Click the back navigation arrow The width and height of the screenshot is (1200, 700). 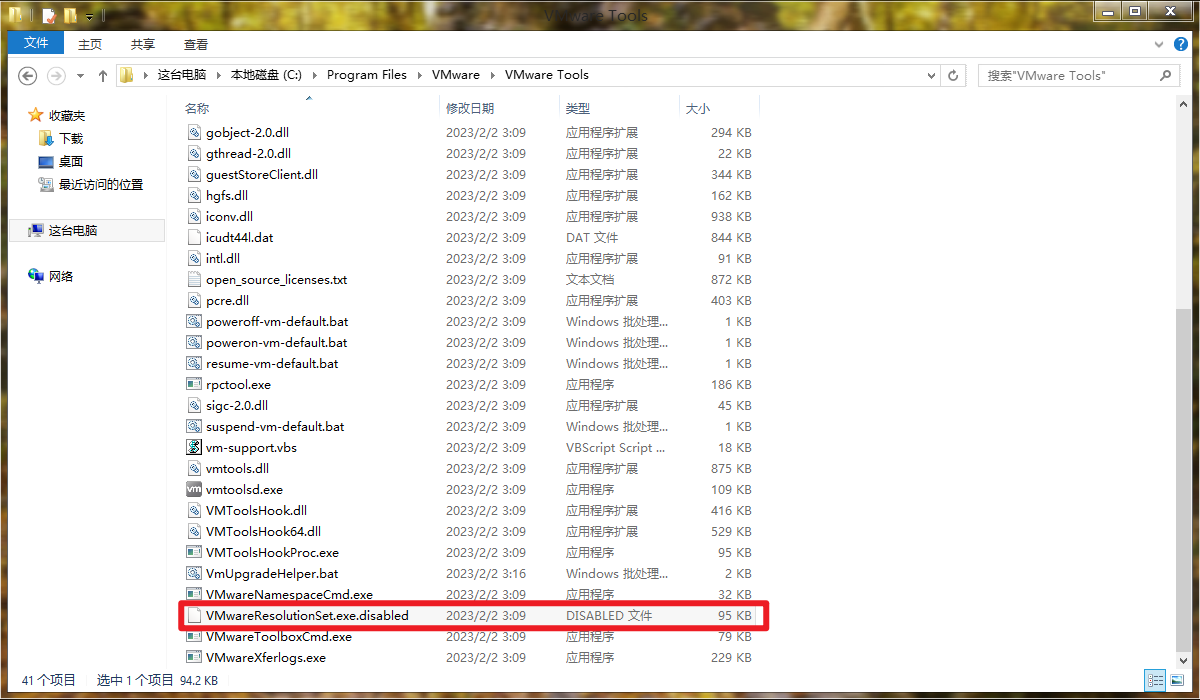tap(27, 75)
